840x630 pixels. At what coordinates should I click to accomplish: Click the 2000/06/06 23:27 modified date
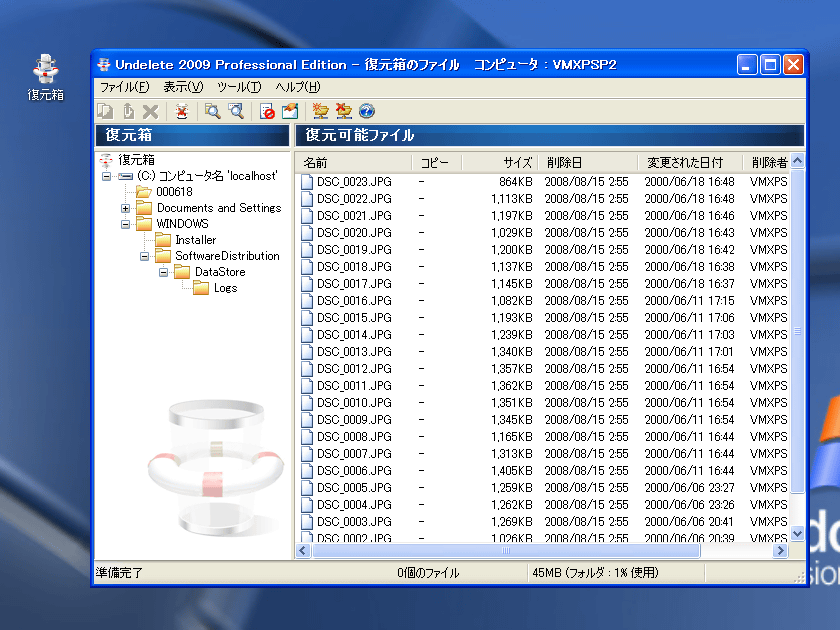pos(689,488)
